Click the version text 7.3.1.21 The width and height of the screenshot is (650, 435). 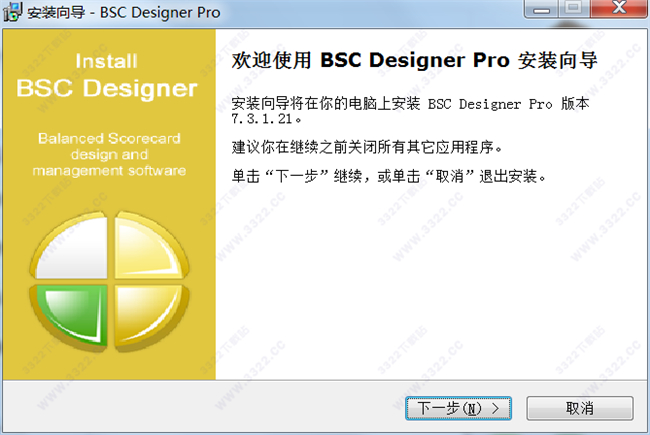click(263, 119)
